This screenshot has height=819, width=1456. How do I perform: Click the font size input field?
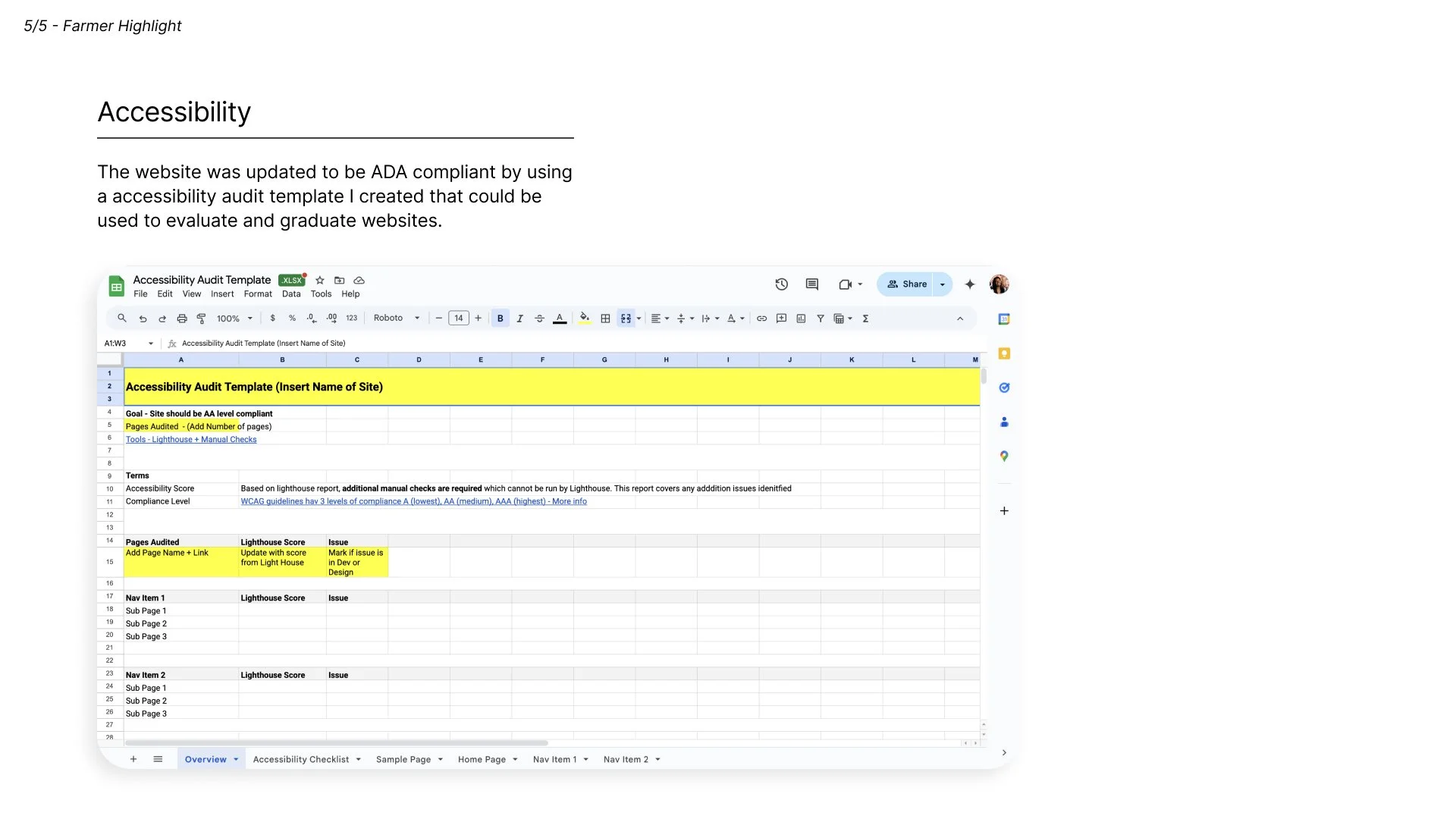[458, 318]
